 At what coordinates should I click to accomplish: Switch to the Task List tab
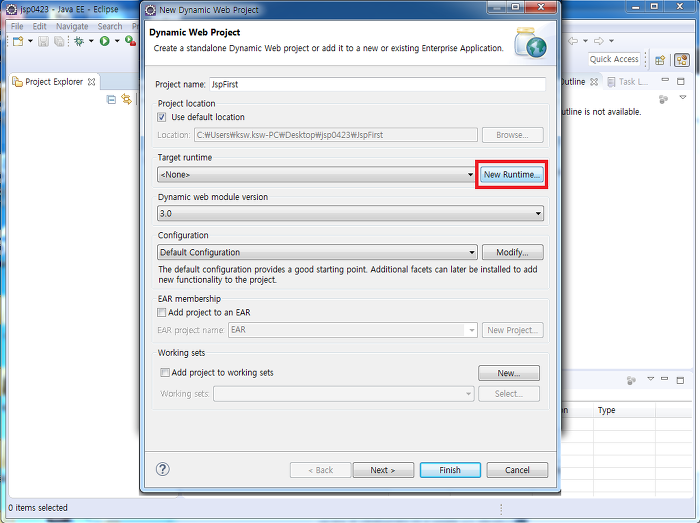point(628,82)
